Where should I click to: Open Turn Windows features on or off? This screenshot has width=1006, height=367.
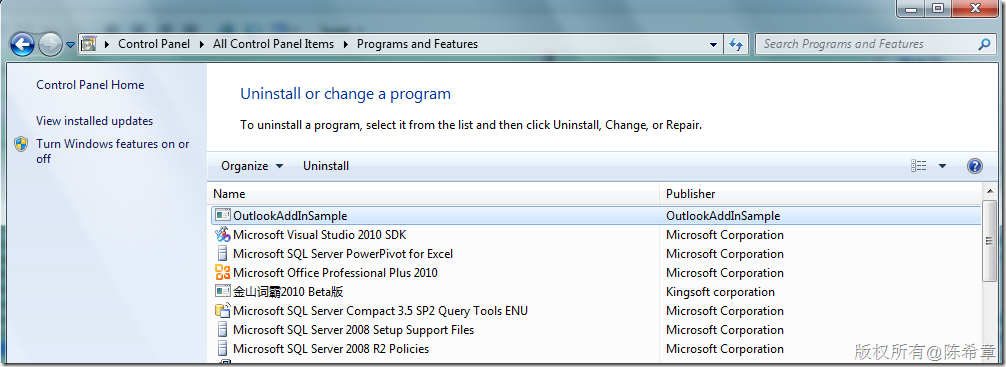tap(112, 151)
